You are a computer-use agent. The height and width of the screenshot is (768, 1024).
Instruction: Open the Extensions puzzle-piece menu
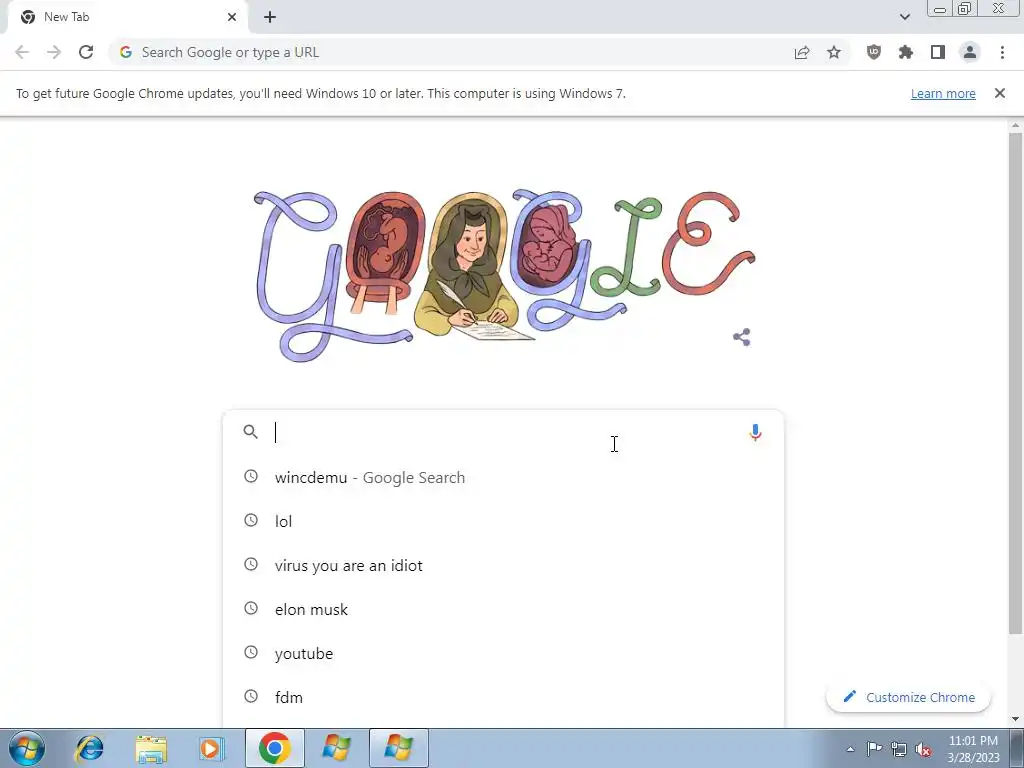(905, 52)
